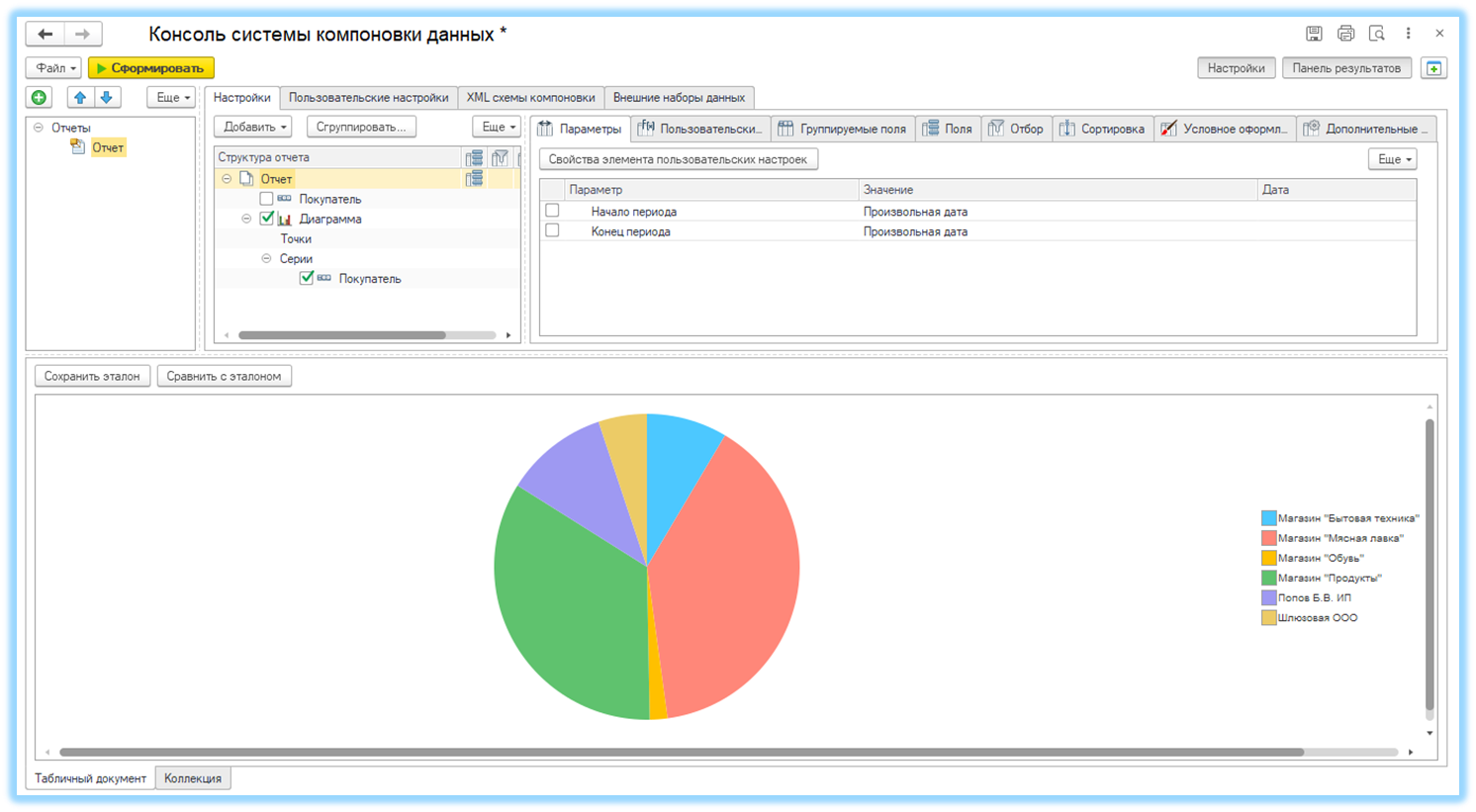Select the Пользовательски... settings tab
1476x812 pixels.
tap(700, 129)
